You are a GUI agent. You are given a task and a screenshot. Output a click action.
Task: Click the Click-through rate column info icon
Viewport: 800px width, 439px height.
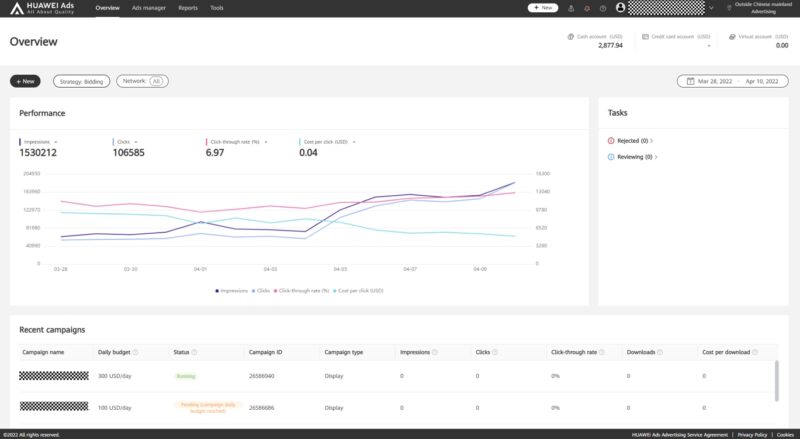(602, 352)
